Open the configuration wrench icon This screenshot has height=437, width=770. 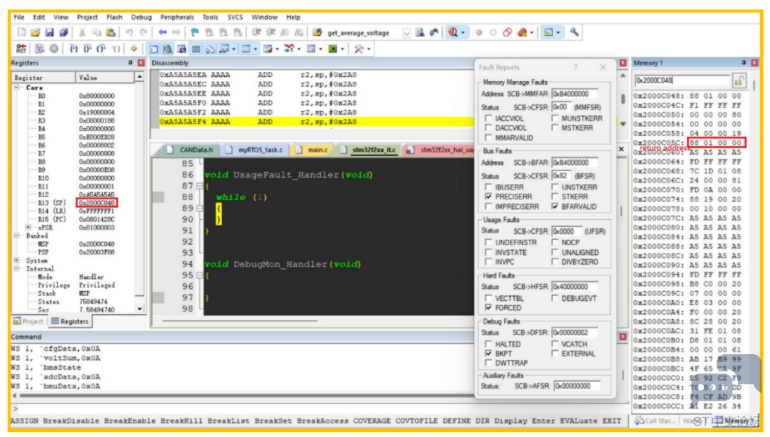(574, 32)
